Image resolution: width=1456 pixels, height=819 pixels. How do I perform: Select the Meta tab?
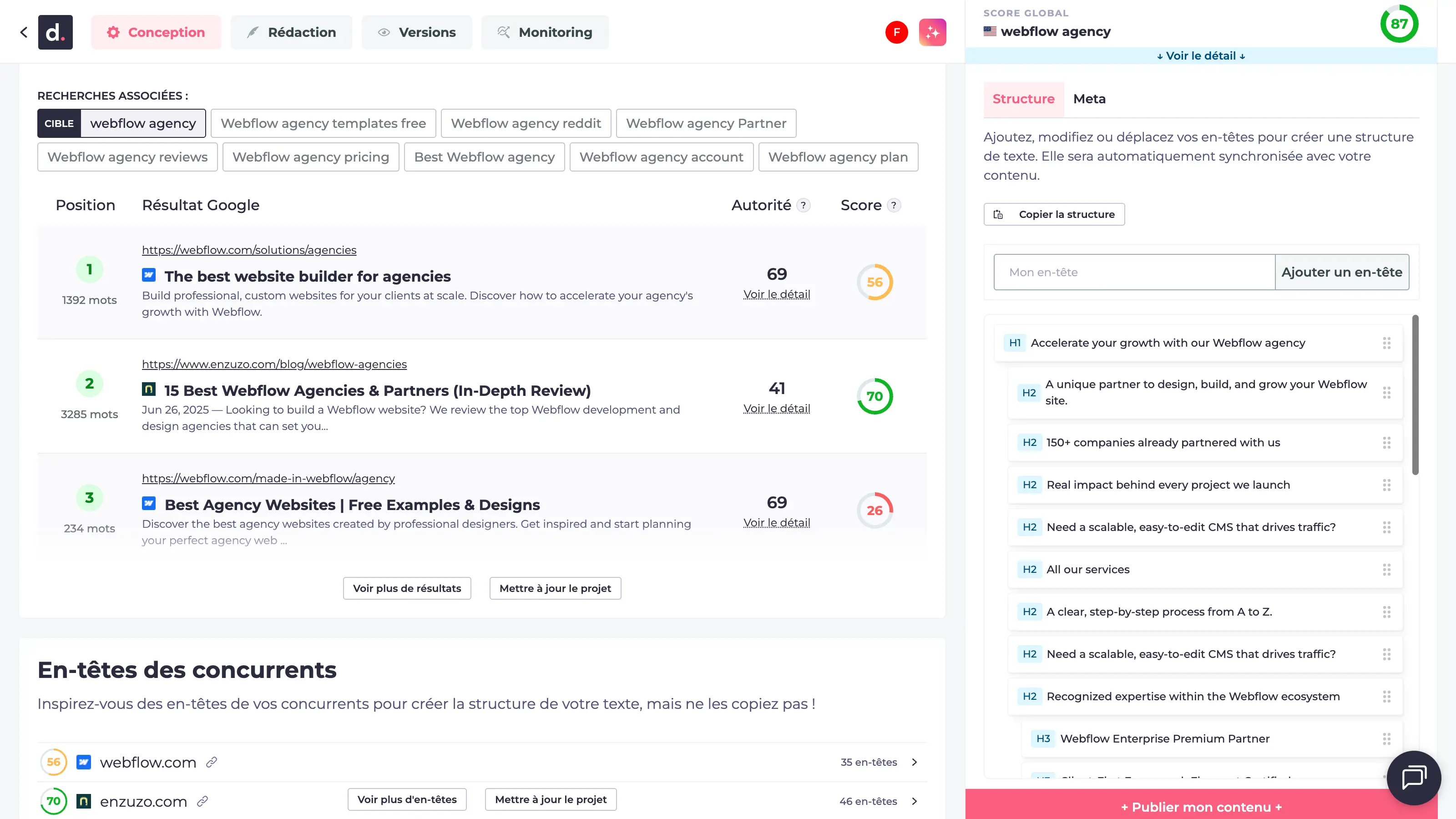pyautogui.click(x=1089, y=99)
